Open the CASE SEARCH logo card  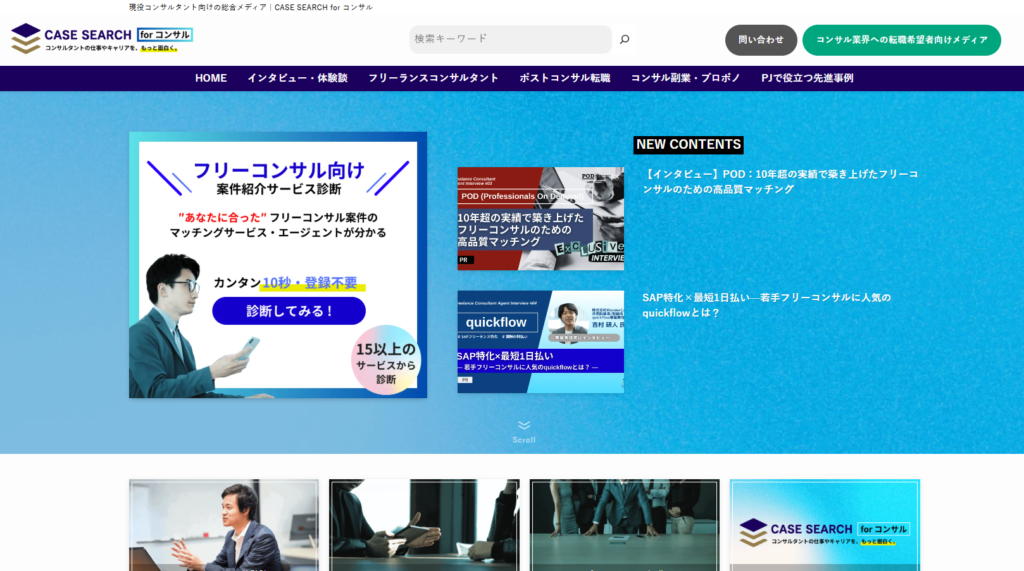tap(825, 525)
